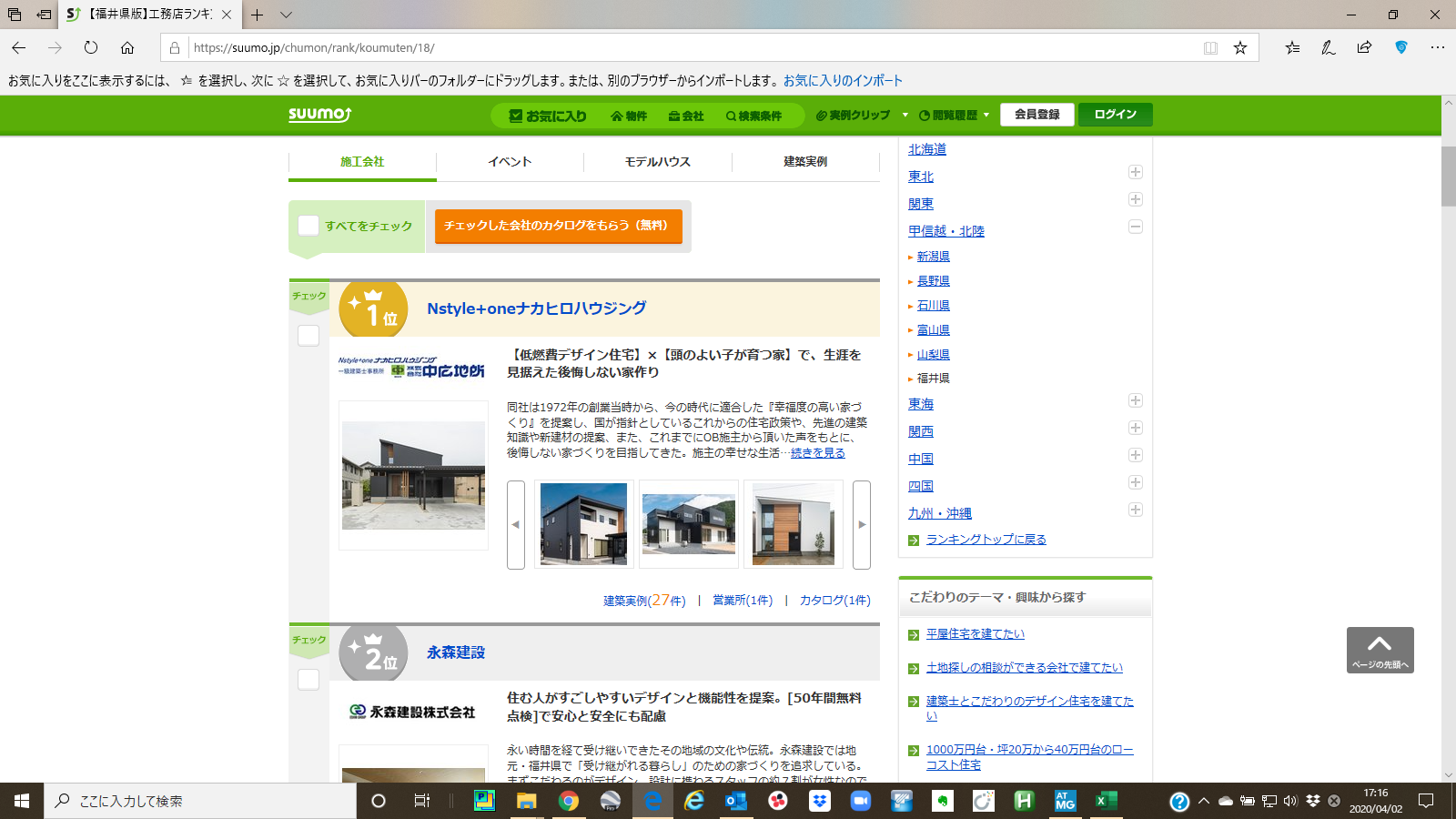Select 山梨県 in the region list
This screenshot has width=1456, height=819.
click(x=934, y=355)
